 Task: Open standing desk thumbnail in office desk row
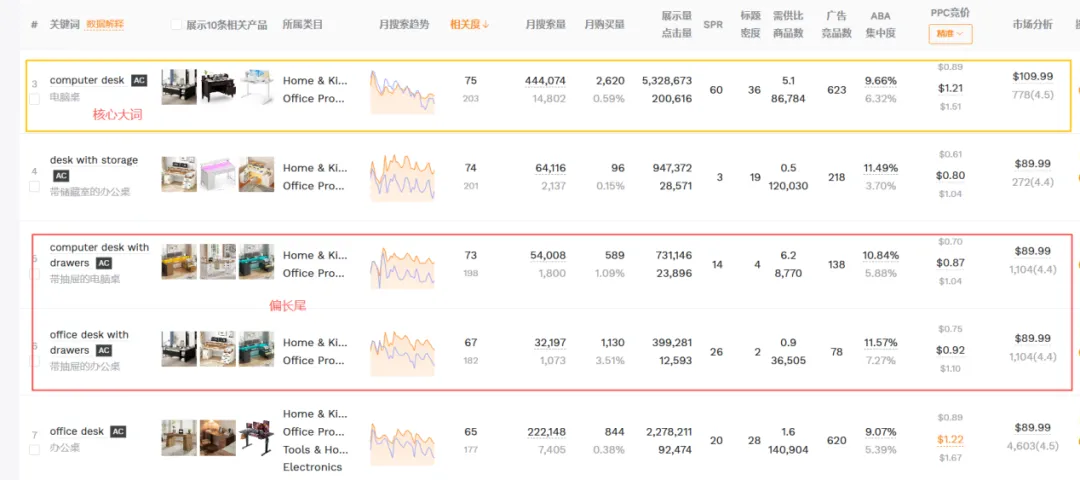click(x=256, y=440)
